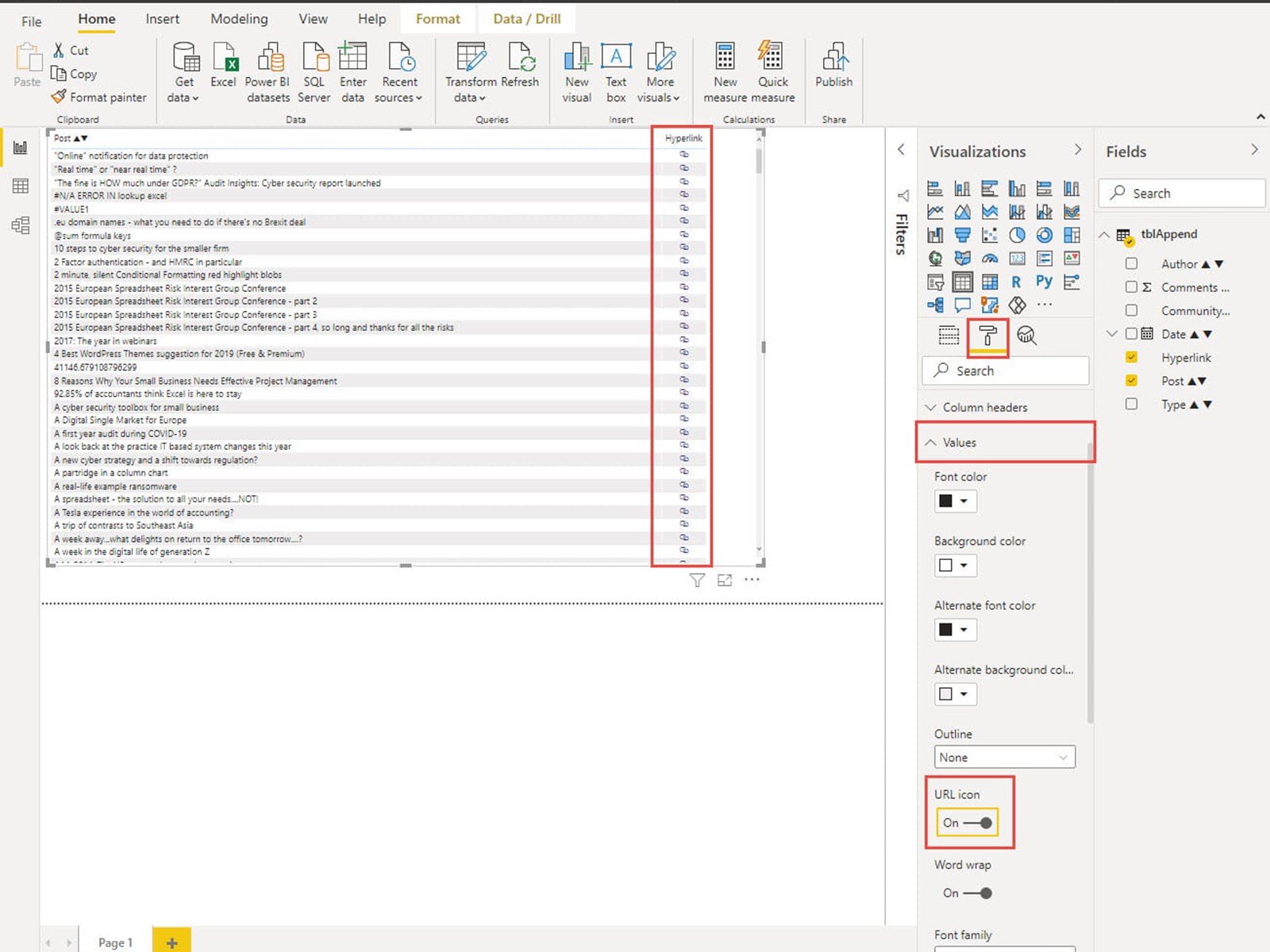Open the Modeling ribbon tab

tap(239, 19)
